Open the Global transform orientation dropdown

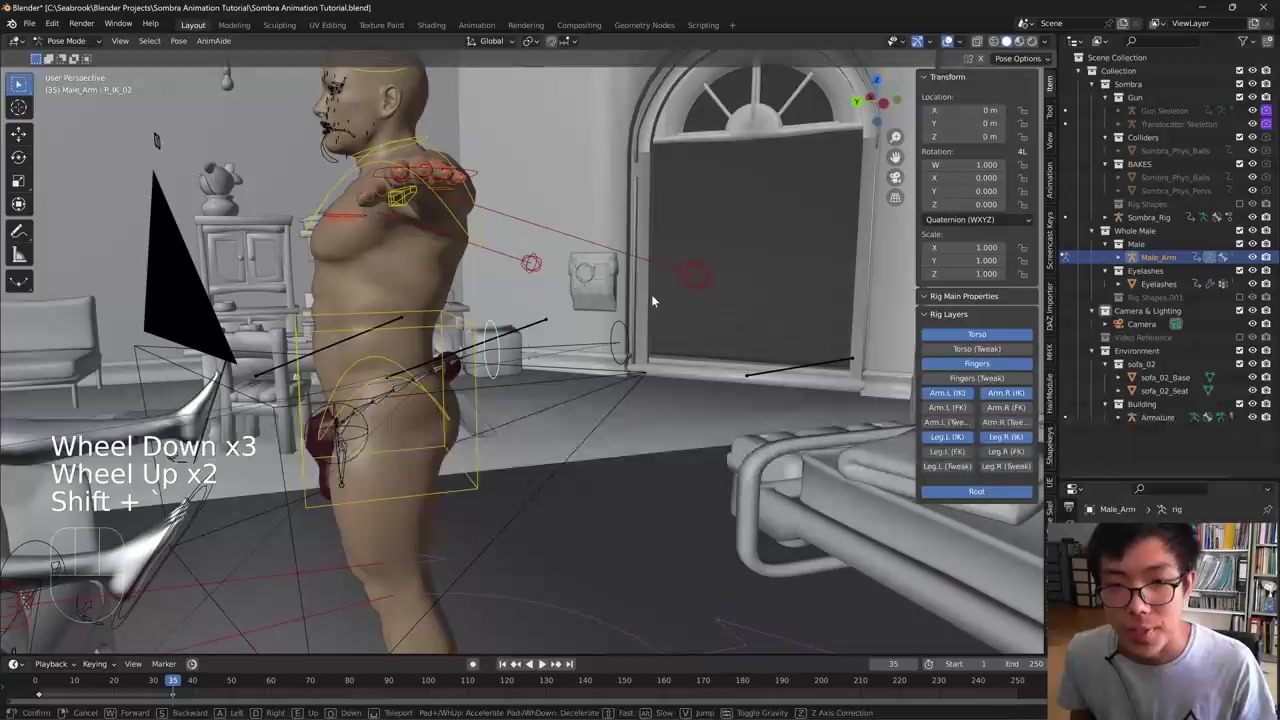[x=492, y=41]
